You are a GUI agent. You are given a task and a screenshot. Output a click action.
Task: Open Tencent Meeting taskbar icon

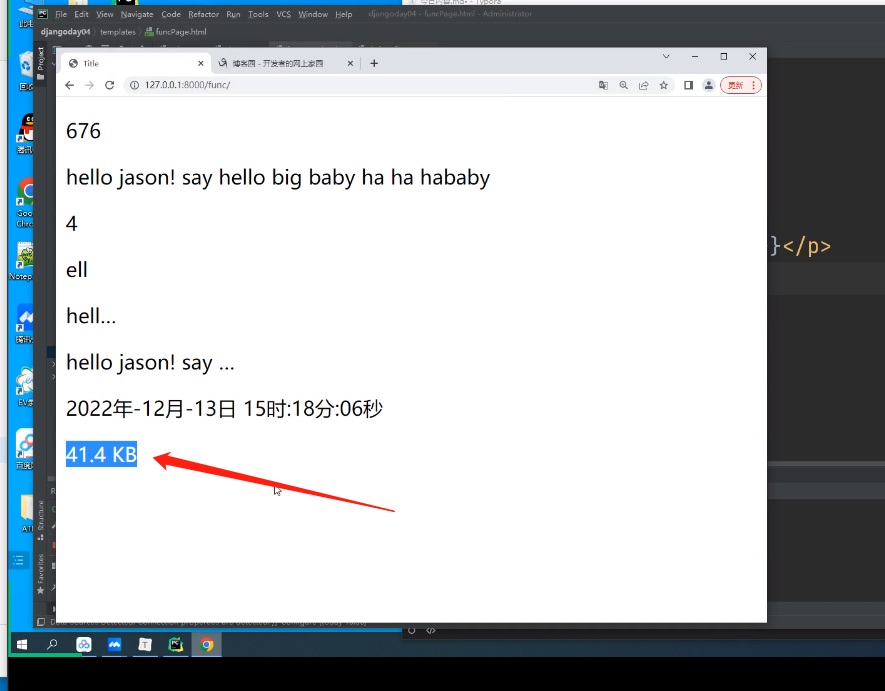click(x=115, y=645)
